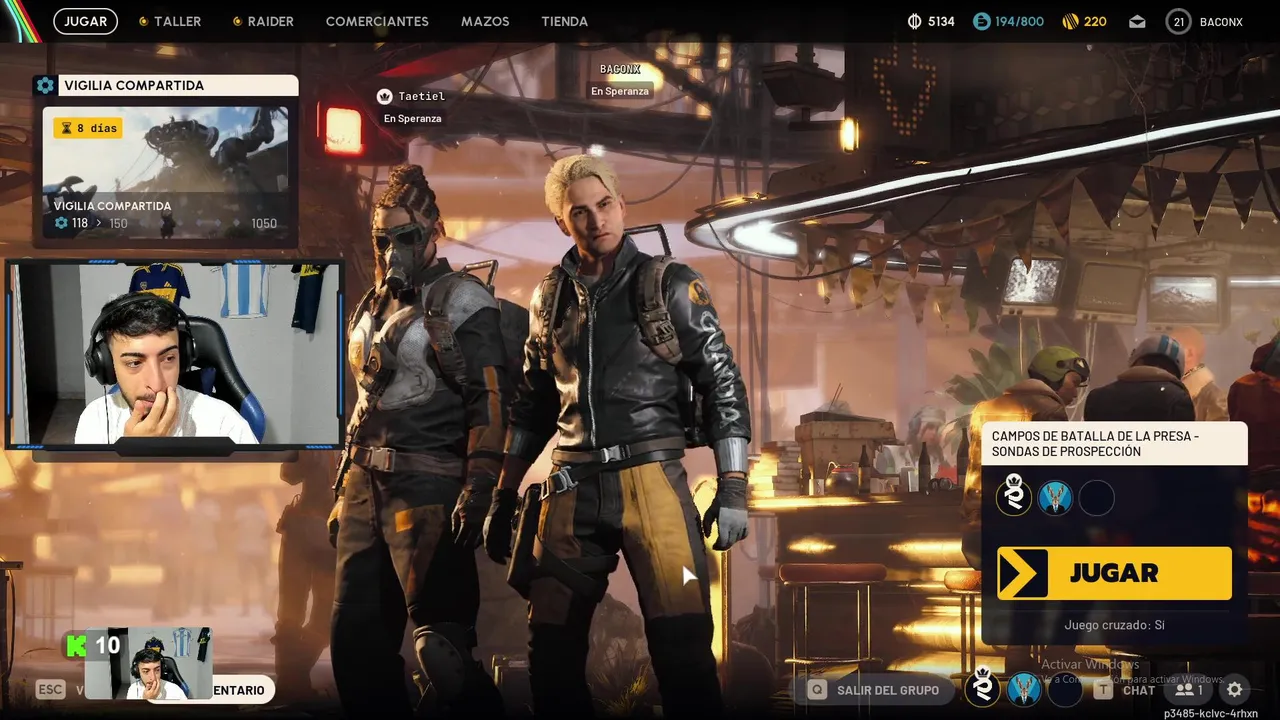This screenshot has height=720, width=1280.
Task: Click the 5134 coin balance value
Action: click(x=941, y=21)
